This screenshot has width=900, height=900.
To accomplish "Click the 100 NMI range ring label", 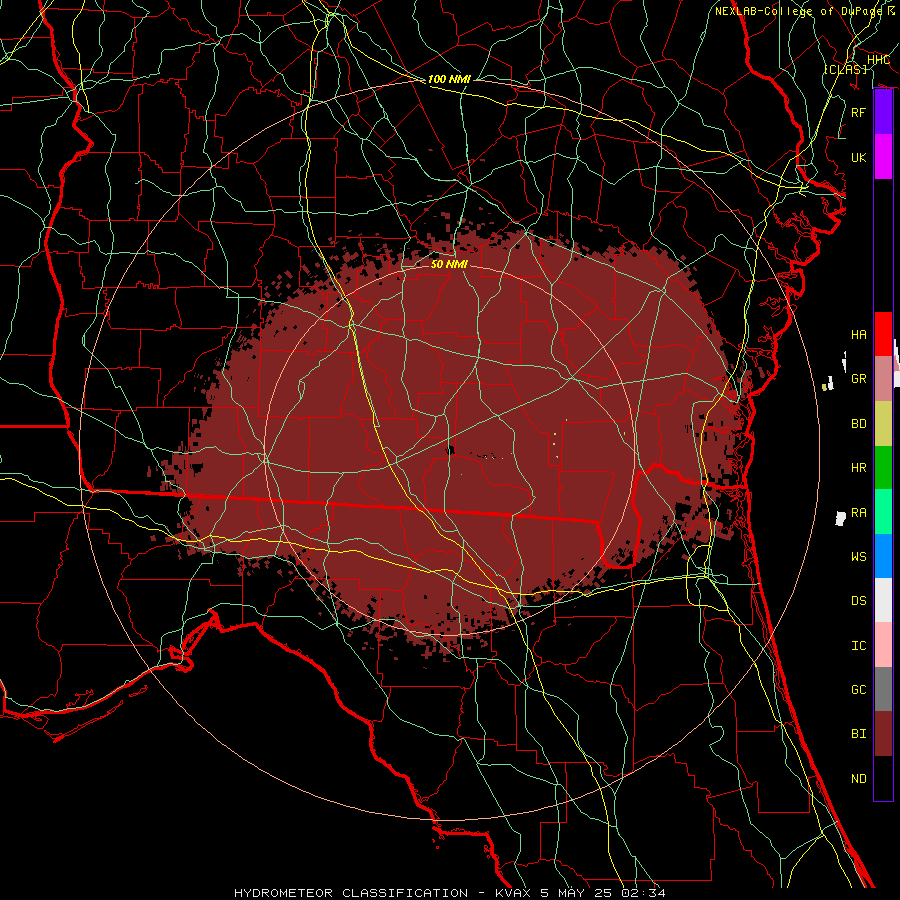I will point(449,79).
